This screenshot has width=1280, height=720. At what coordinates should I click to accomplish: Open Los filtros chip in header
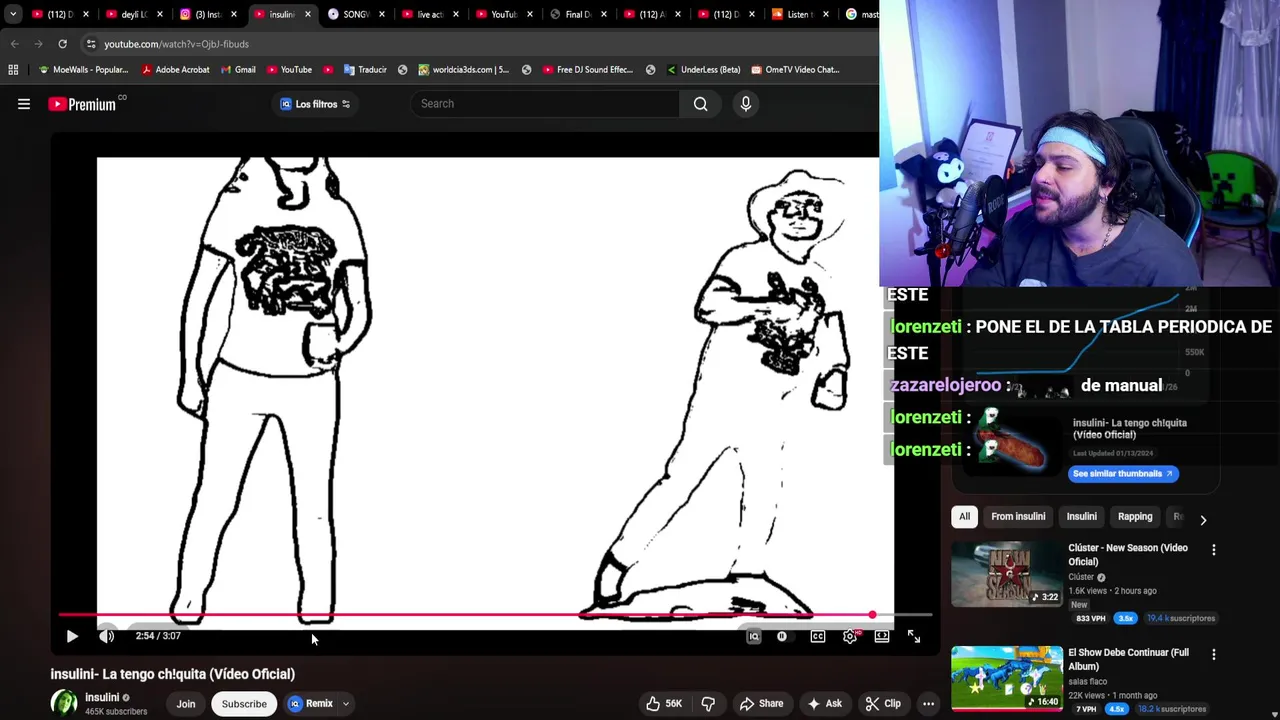(x=315, y=104)
